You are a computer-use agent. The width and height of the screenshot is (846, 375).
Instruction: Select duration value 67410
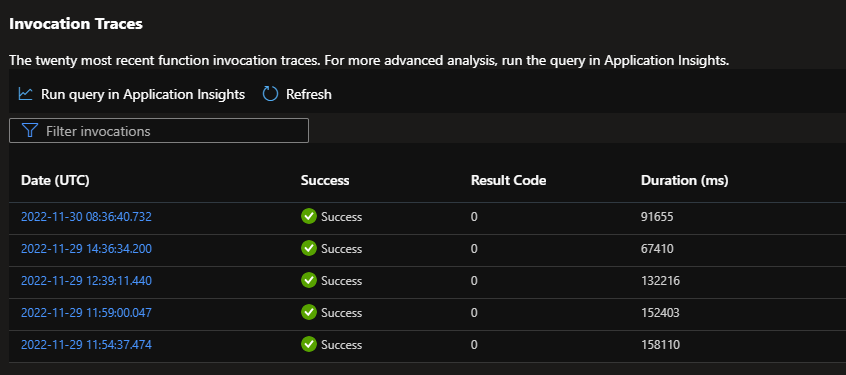pyautogui.click(x=657, y=249)
